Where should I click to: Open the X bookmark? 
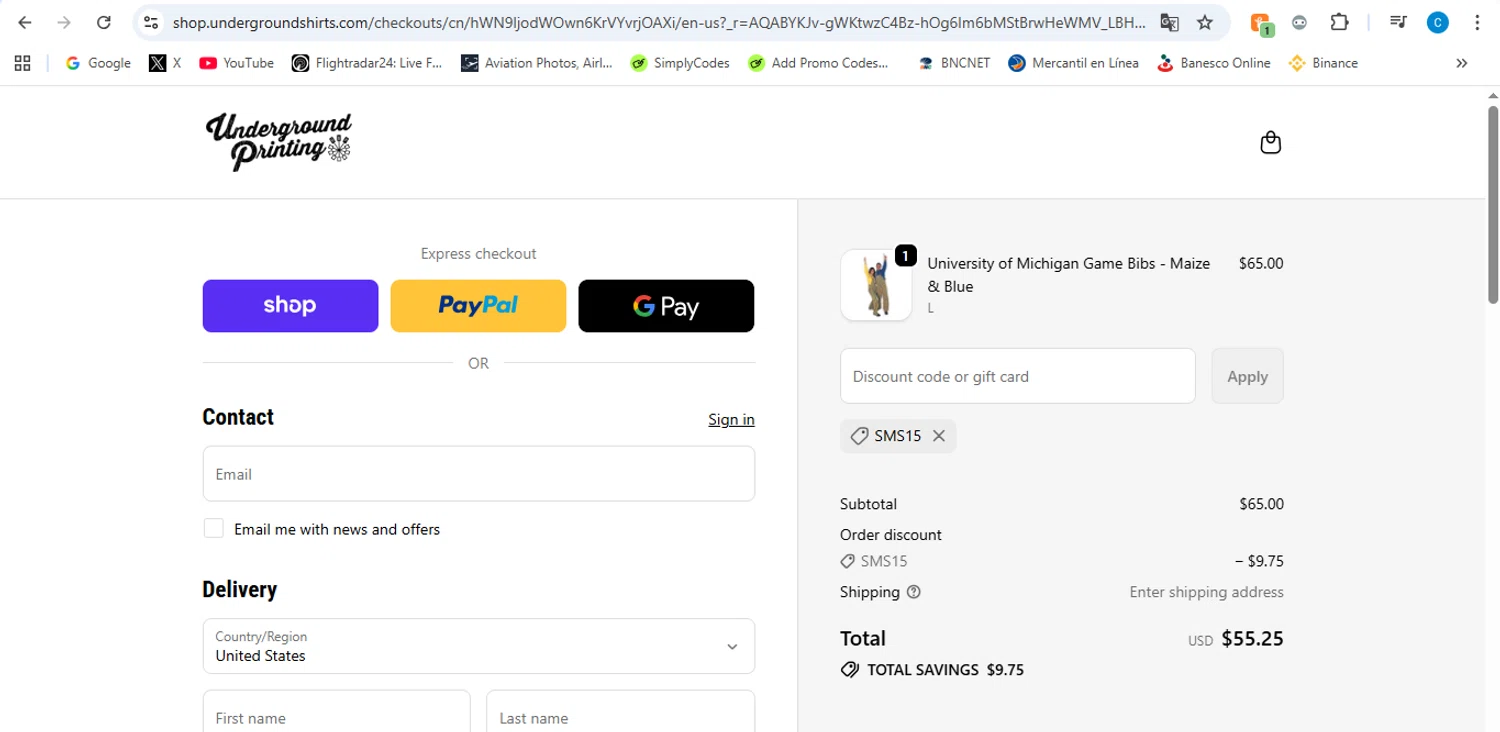[x=165, y=63]
